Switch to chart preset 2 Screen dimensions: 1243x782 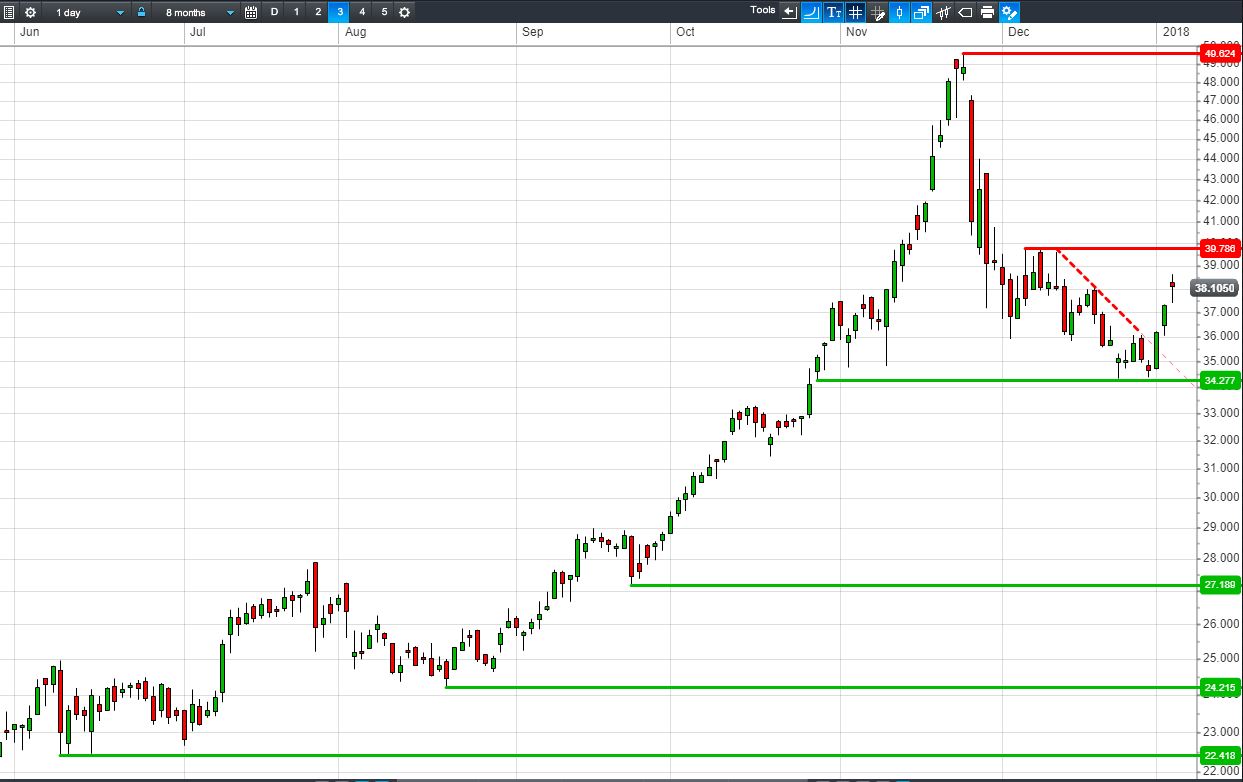(318, 12)
